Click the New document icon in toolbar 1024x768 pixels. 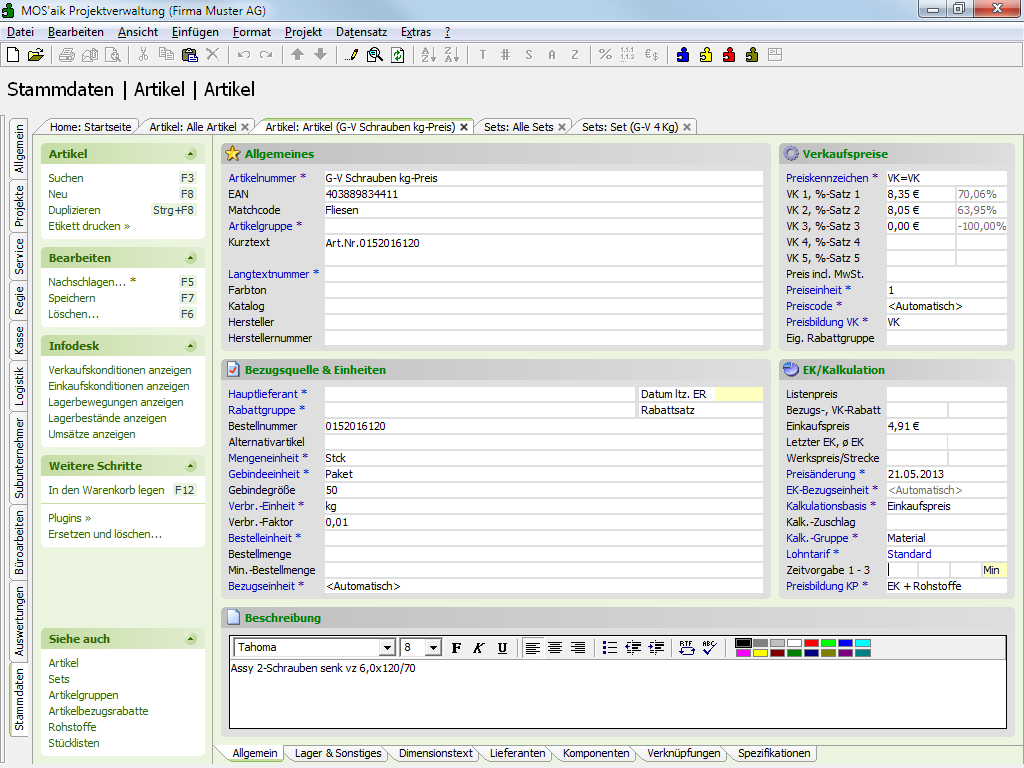tap(13, 55)
